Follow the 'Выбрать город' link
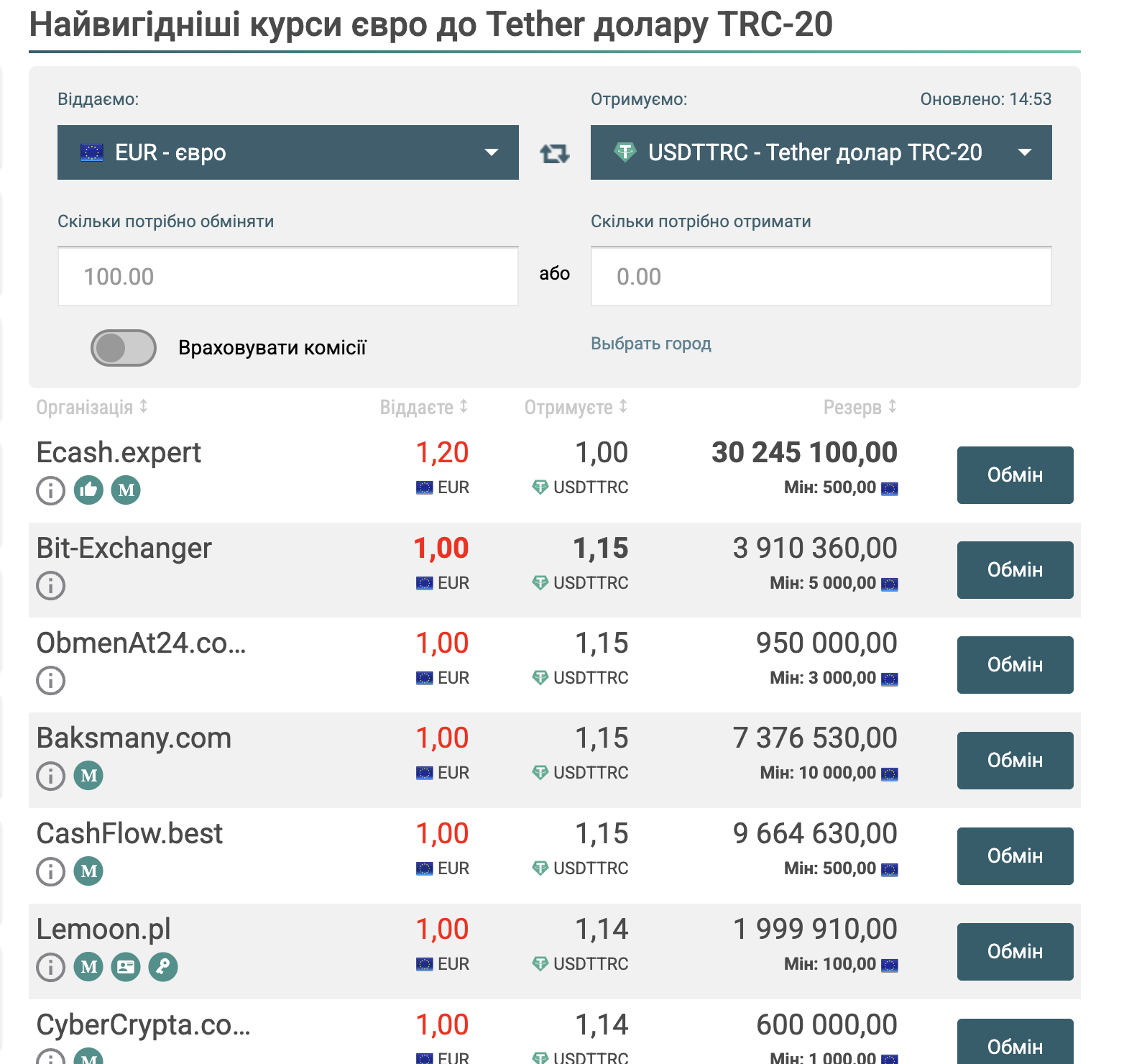The width and height of the screenshot is (1147, 1064). 650,344
